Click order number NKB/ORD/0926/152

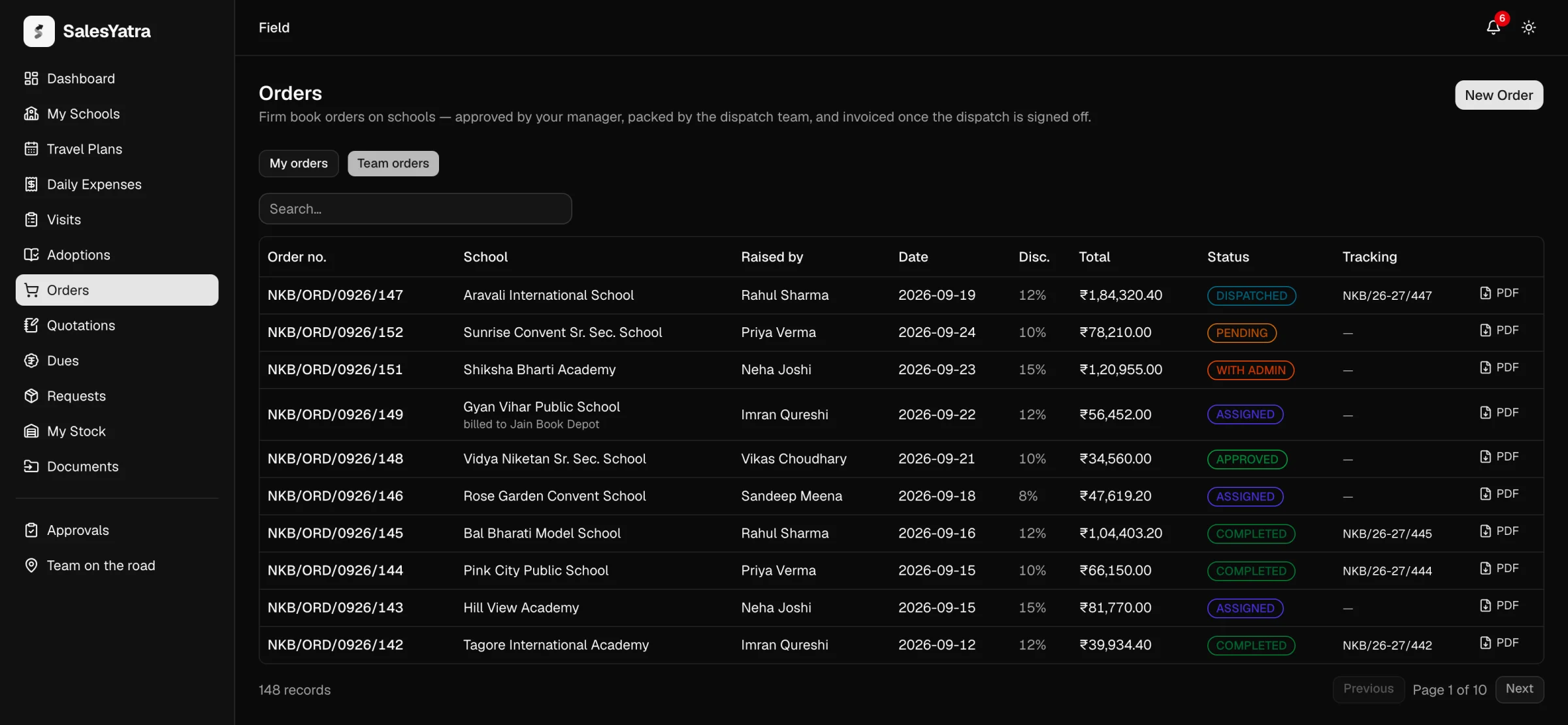(335, 332)
